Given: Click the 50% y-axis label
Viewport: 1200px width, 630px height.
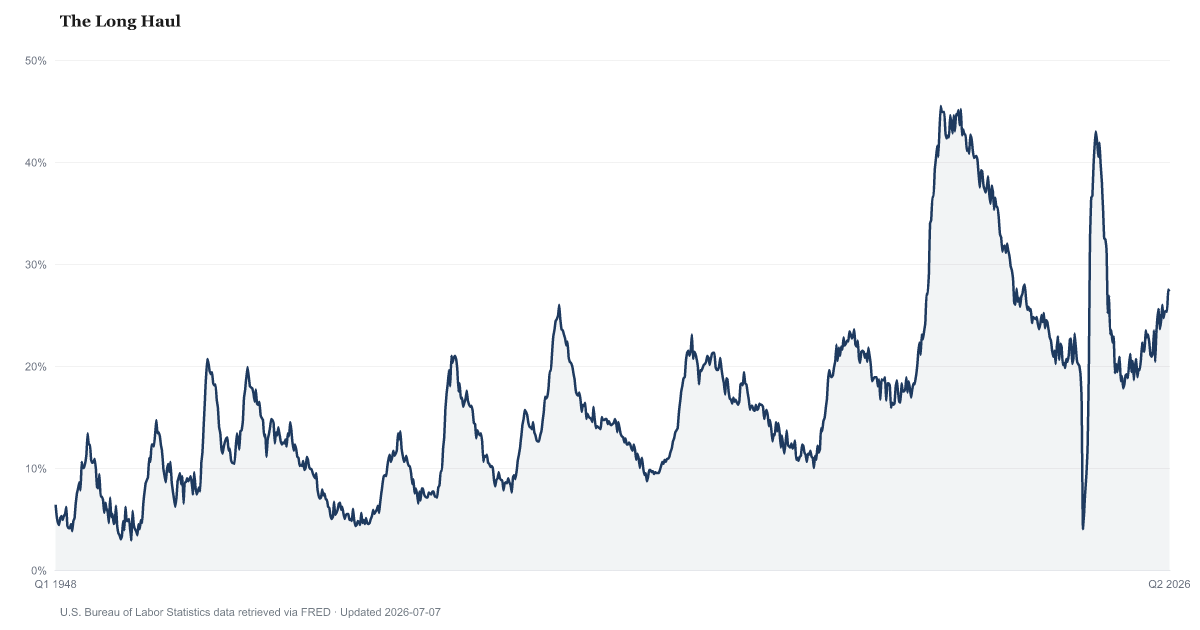Looking at the screenshot, I should coord(36,61).
